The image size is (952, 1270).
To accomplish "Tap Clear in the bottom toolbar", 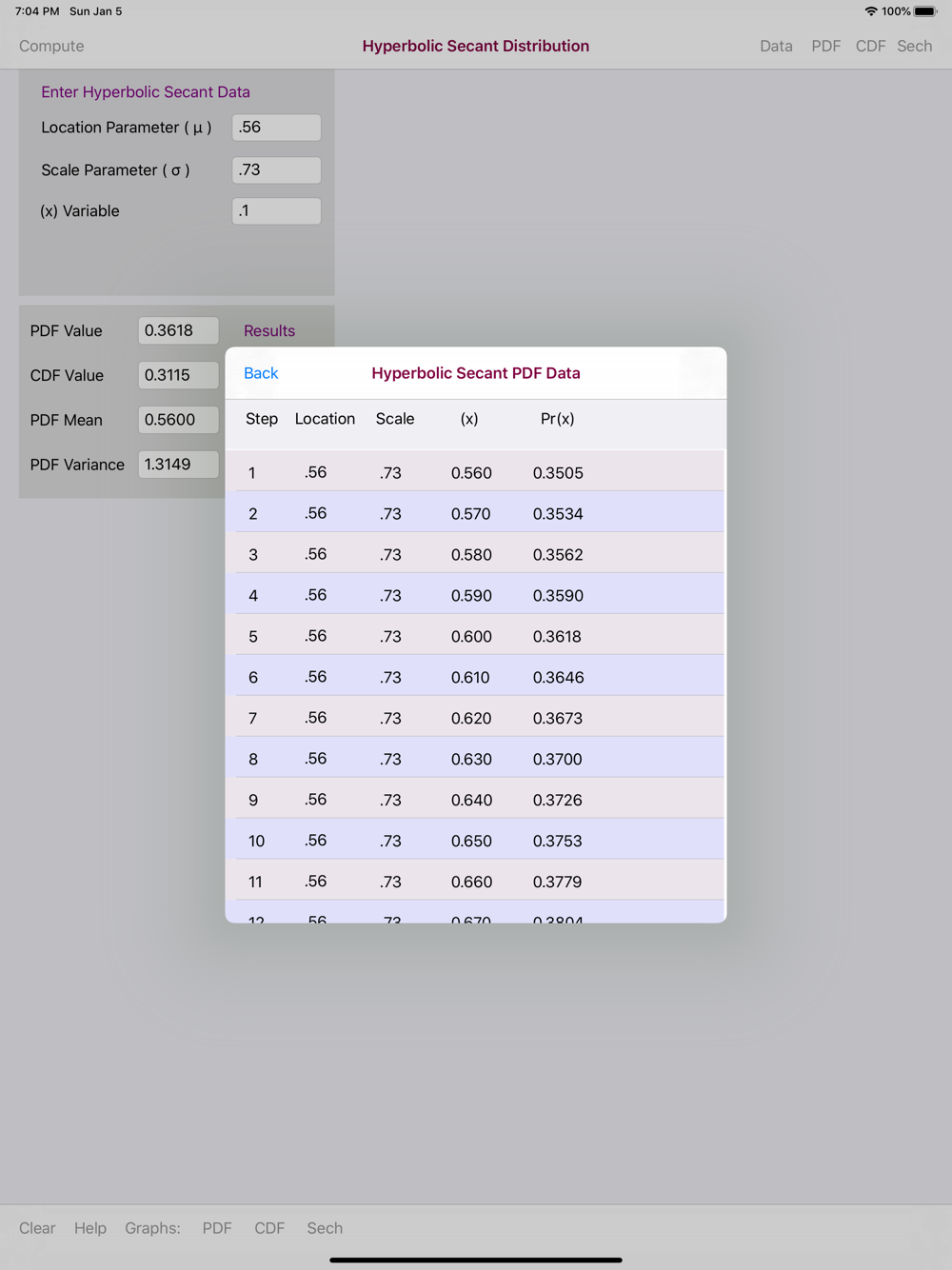I will [x=37, y=1228].
